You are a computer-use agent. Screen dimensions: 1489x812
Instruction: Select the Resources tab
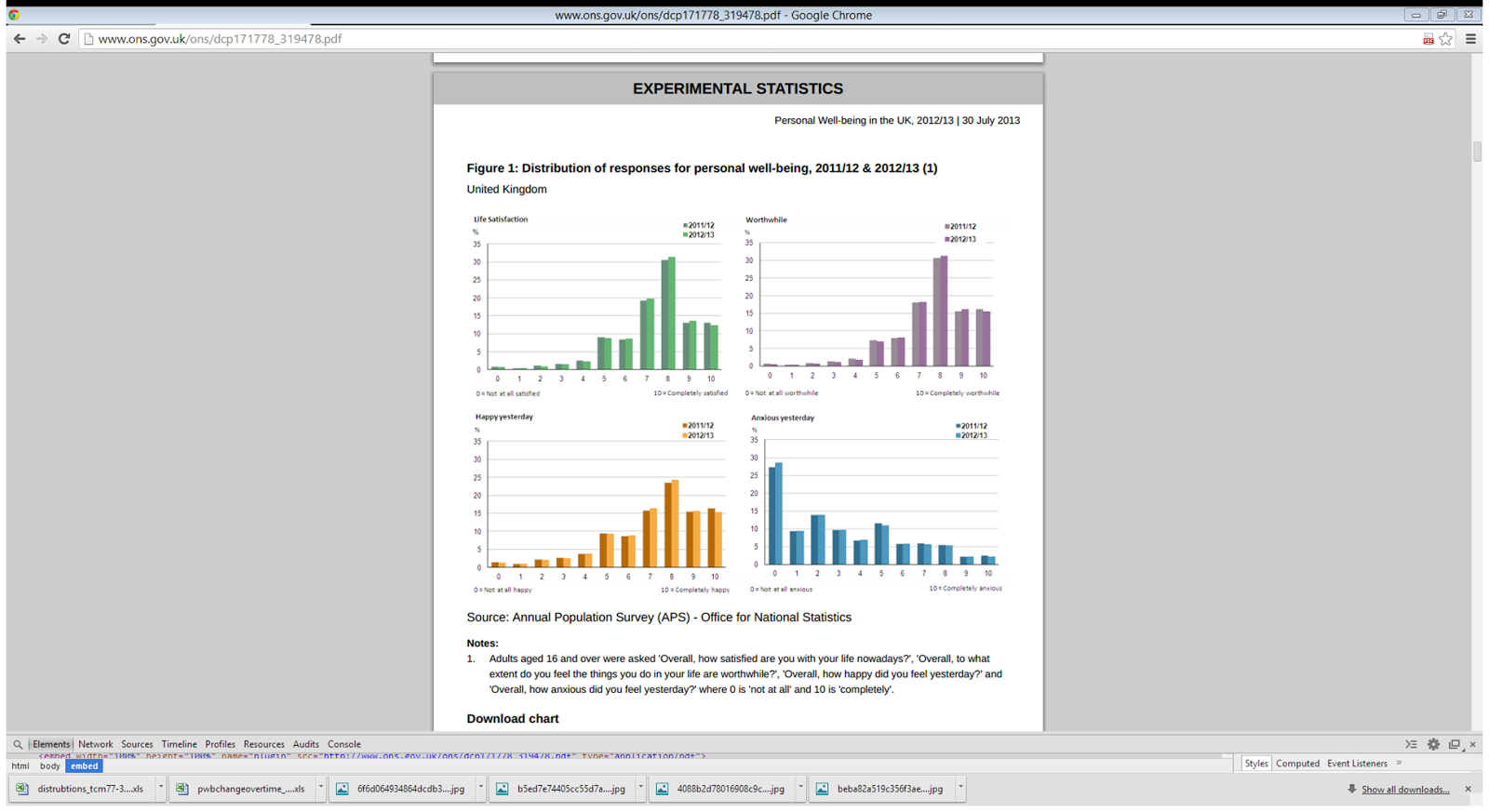coord(263,744)
